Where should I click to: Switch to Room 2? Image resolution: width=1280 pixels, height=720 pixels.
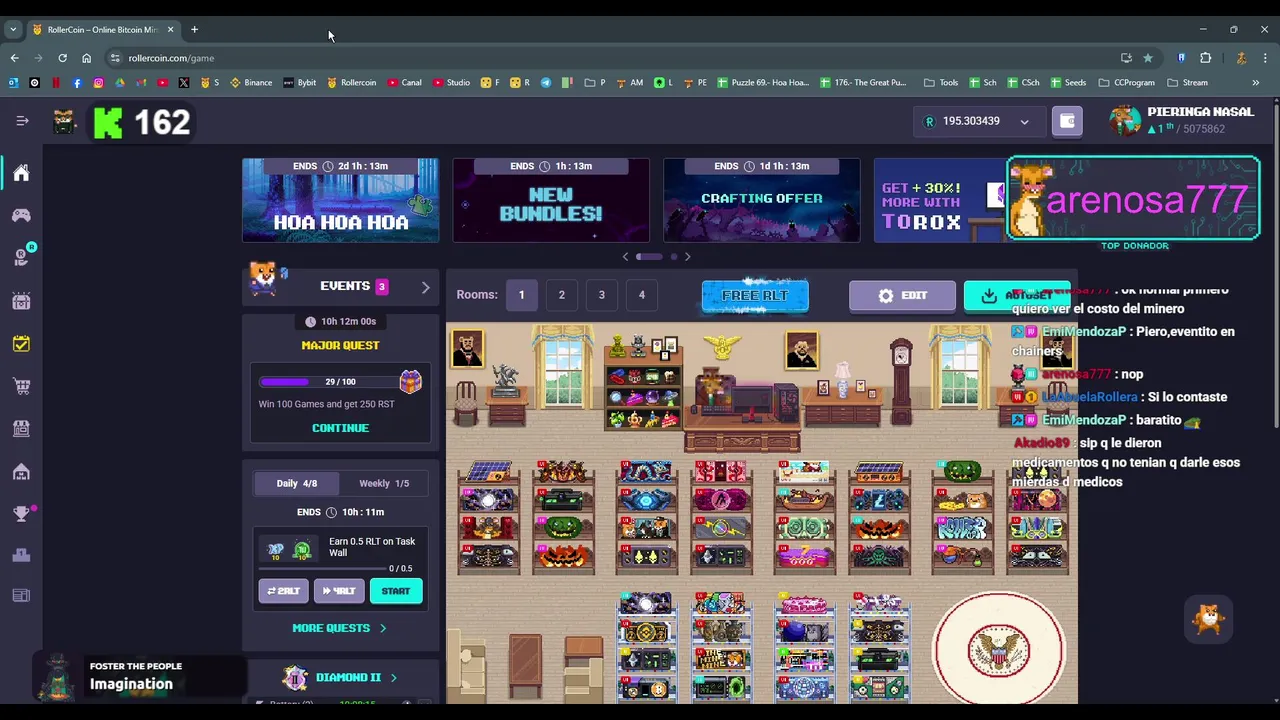[561, 295]
